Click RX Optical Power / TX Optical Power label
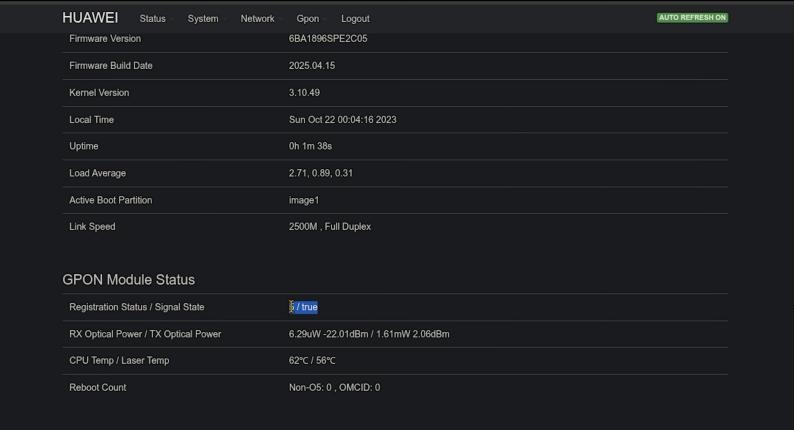 [145, 334]
